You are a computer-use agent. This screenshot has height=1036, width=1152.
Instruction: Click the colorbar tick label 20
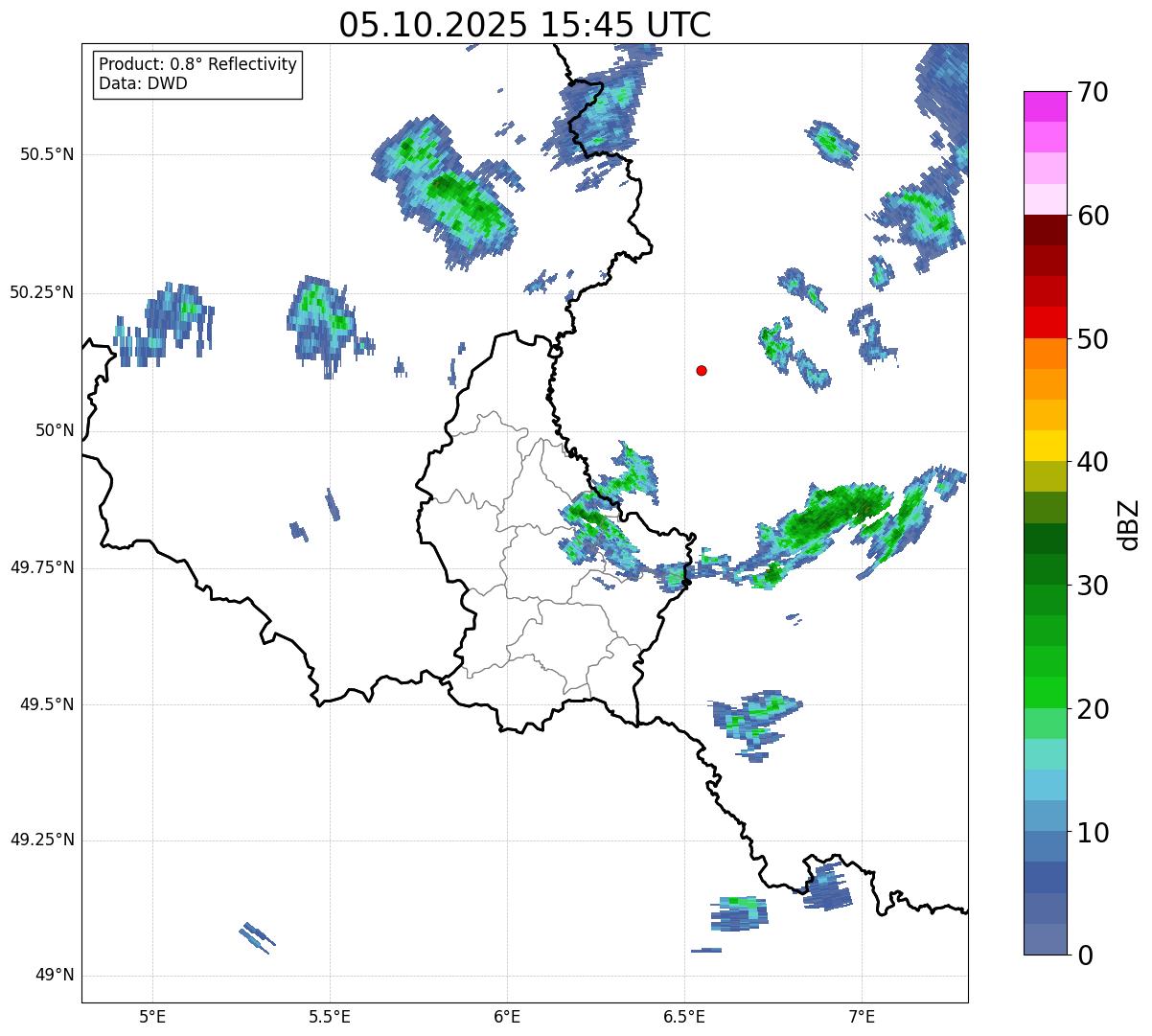(1093, 709)
